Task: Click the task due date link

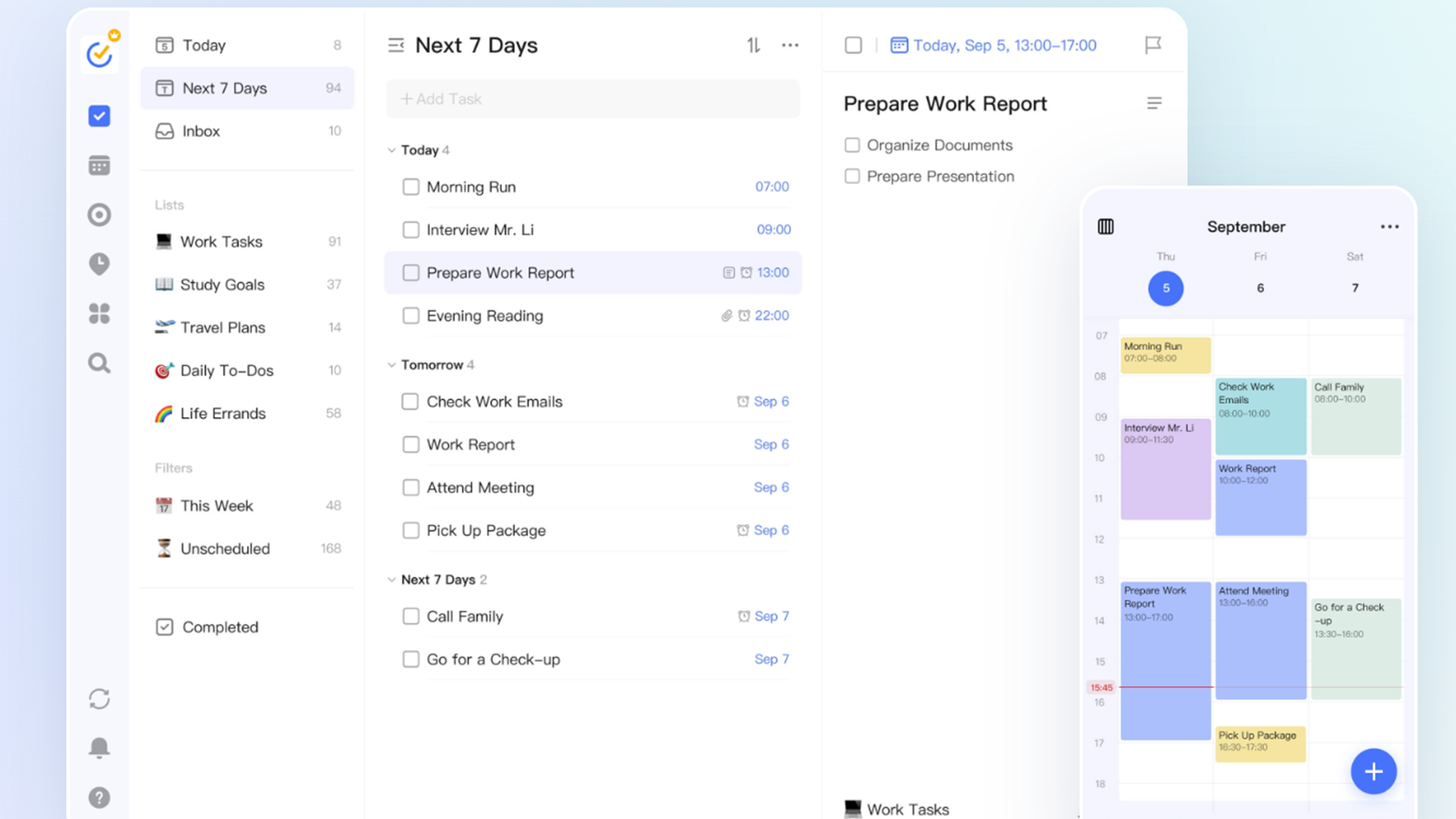Action: [x=1004, y=45]
